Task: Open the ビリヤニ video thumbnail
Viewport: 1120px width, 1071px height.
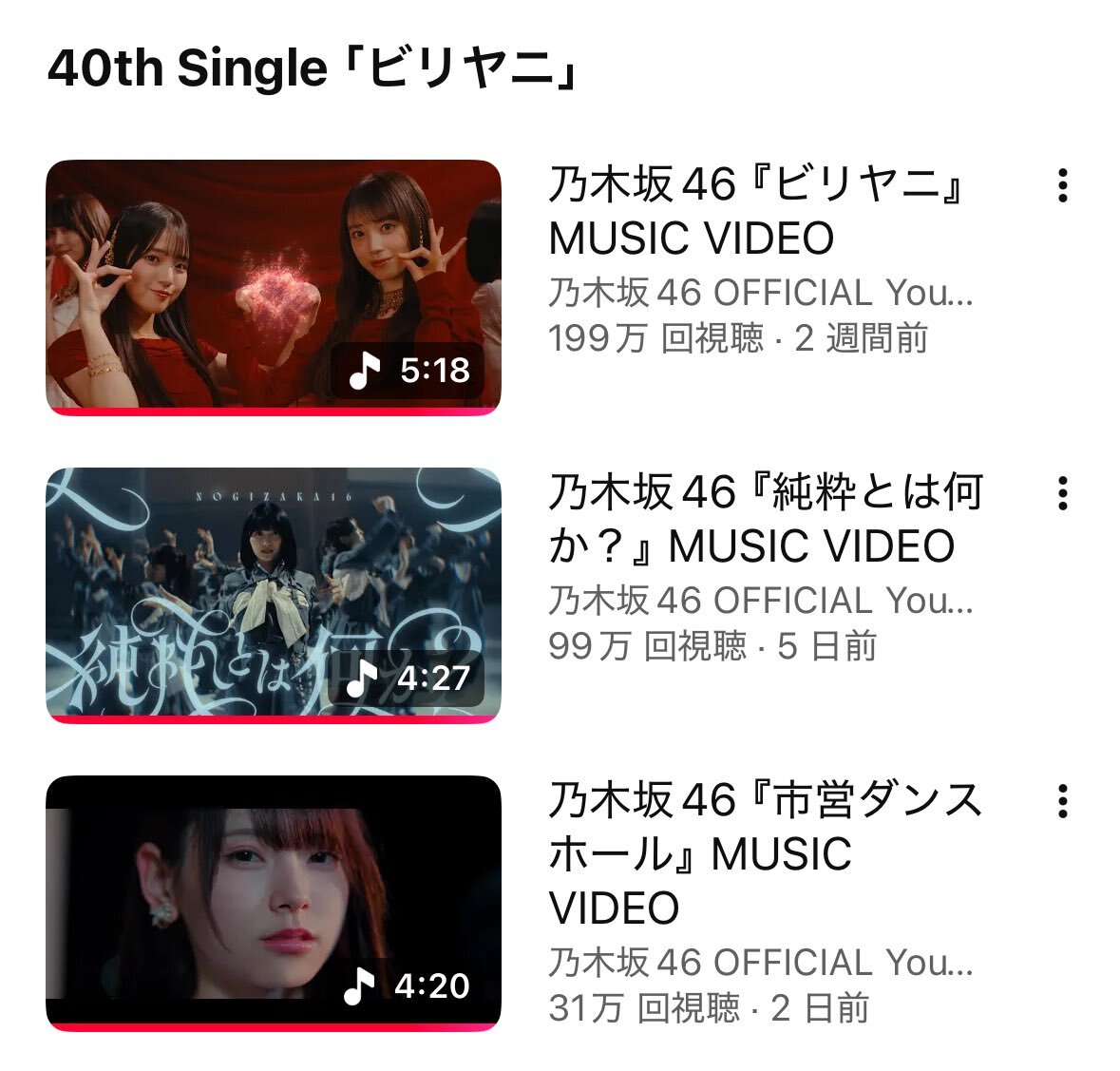Action: pyautogui.click(x=274, y=287)
